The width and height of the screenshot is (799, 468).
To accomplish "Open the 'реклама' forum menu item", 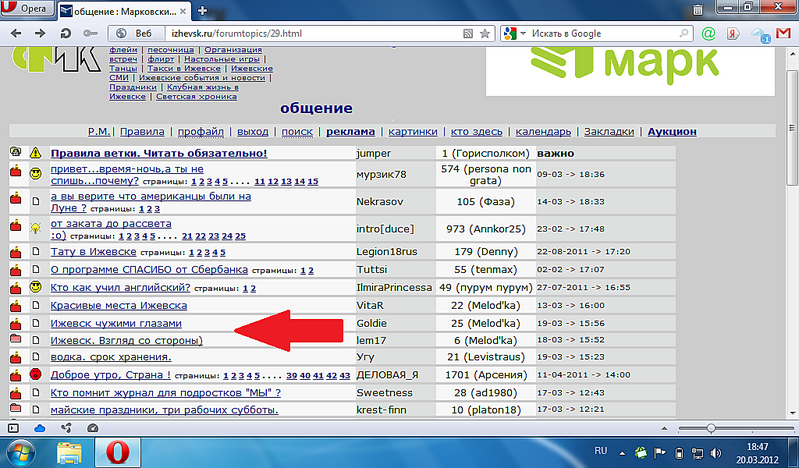I will (x=350, y=131).
